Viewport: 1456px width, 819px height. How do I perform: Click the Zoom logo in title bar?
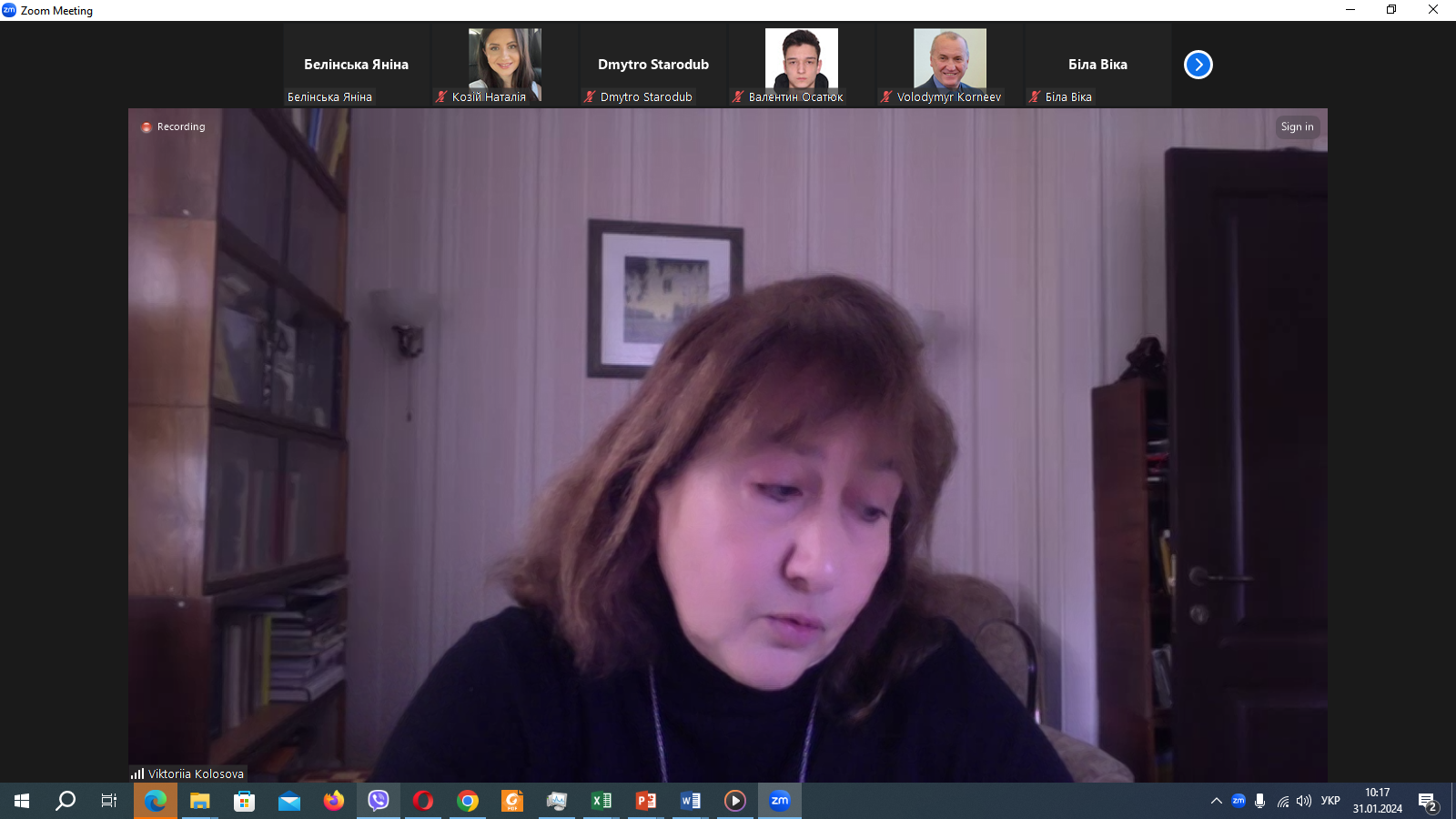tap(9, 10)
